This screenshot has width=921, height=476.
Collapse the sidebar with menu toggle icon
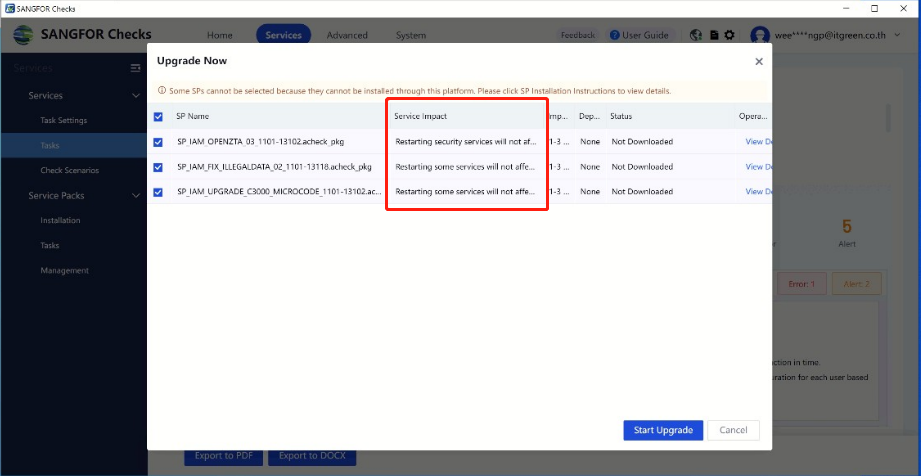136,68
